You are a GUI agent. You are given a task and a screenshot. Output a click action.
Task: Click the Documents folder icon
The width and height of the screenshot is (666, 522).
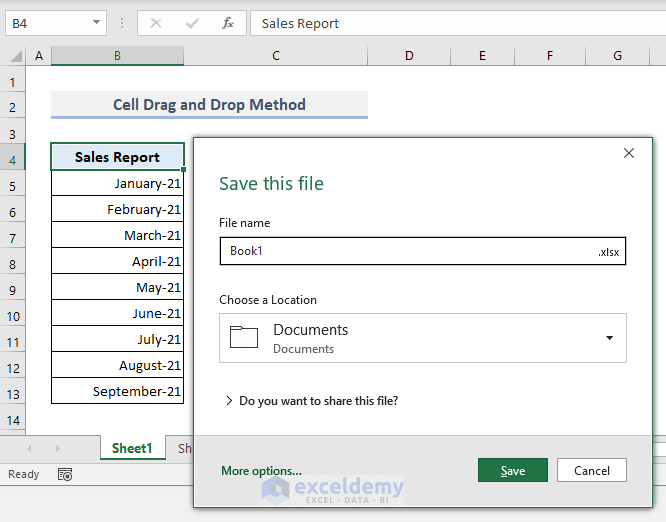pos(244,337)
